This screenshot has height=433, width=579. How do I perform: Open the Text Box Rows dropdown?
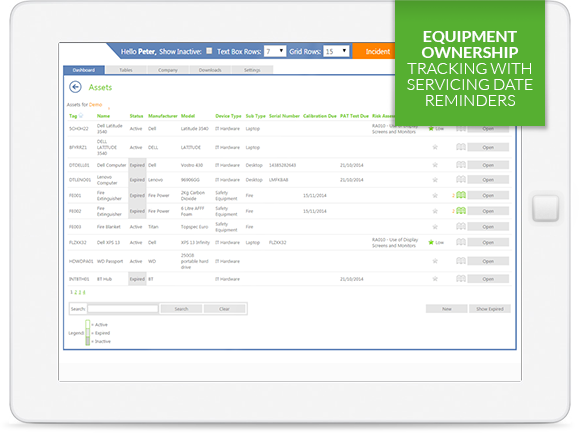pos(275,51)
